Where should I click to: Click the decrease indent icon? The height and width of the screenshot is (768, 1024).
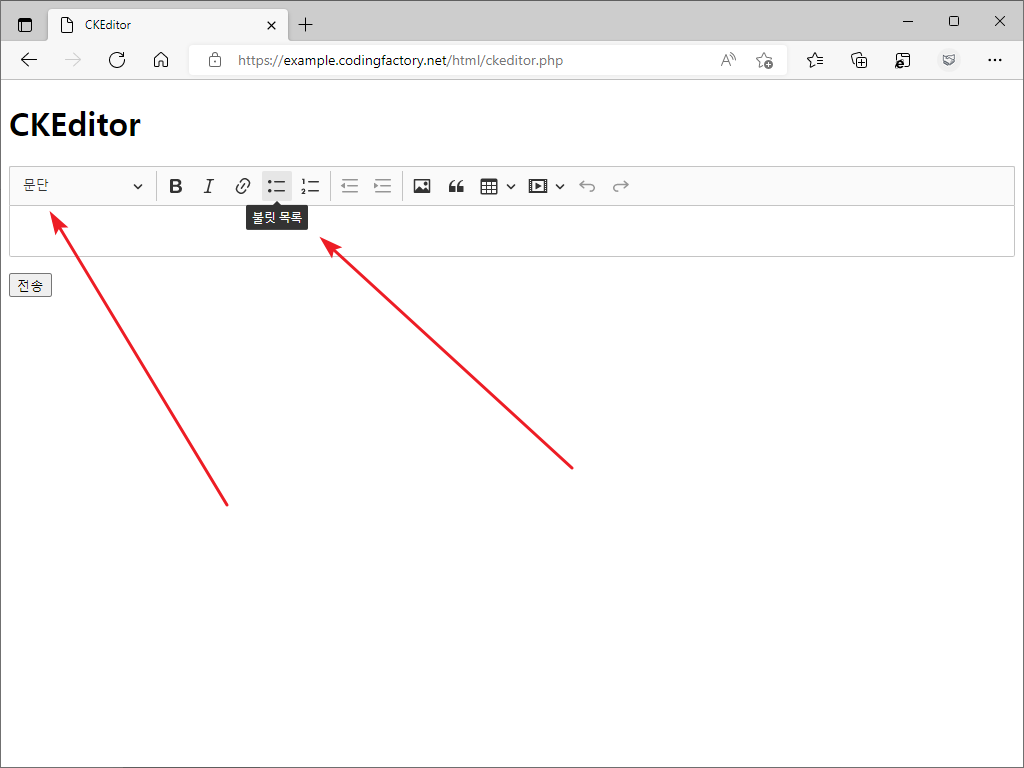tap(350, 186)
